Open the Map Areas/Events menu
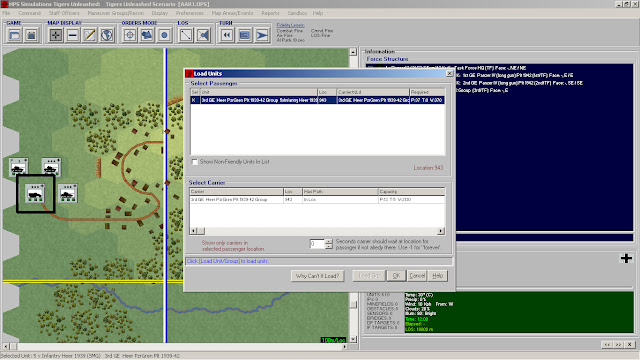Viewport: 640px width, 360px height. [x=232, y=13]
